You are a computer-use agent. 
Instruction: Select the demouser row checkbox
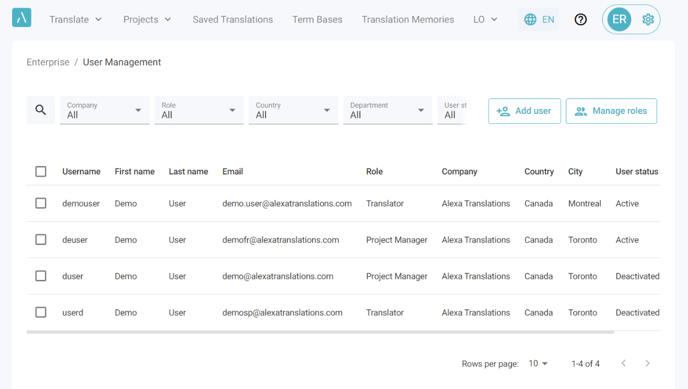click(41, 203)
